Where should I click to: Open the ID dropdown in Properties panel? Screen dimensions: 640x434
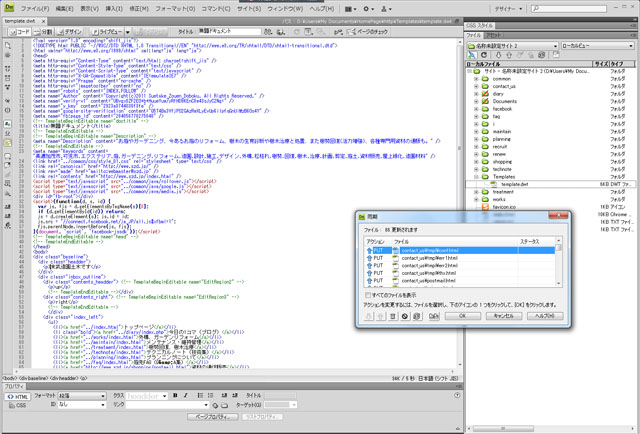(x=82, y=405)
